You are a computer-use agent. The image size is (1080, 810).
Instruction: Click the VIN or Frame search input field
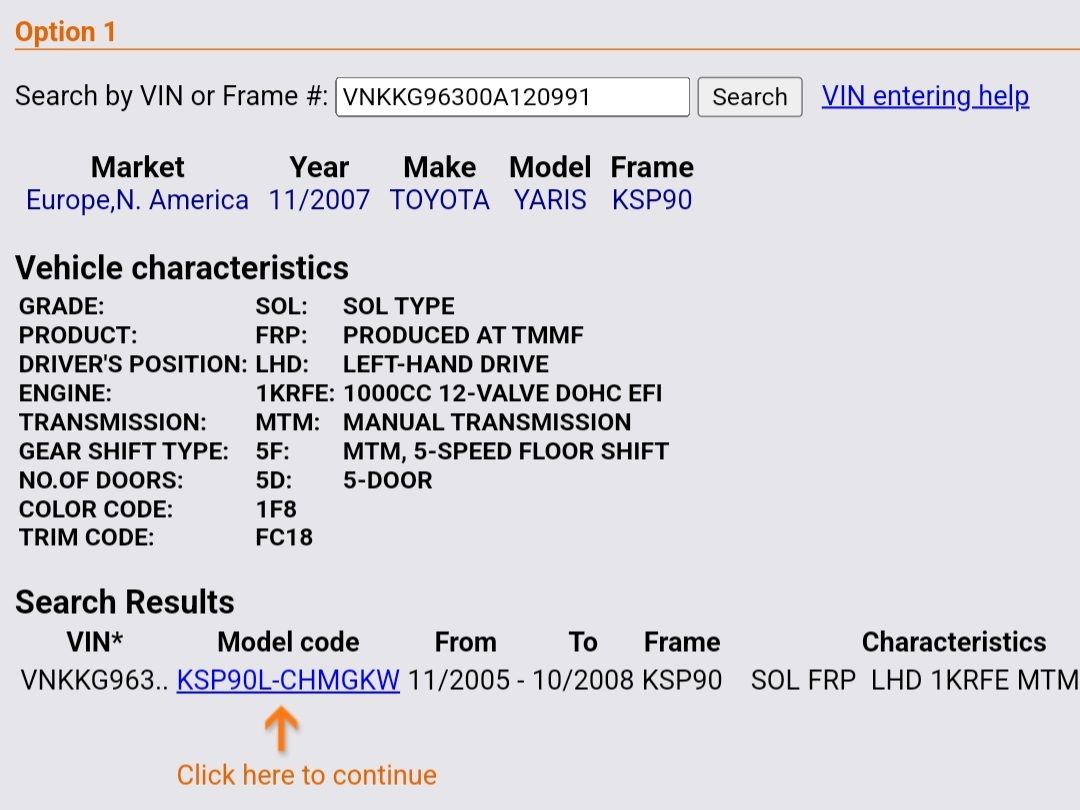512,97
